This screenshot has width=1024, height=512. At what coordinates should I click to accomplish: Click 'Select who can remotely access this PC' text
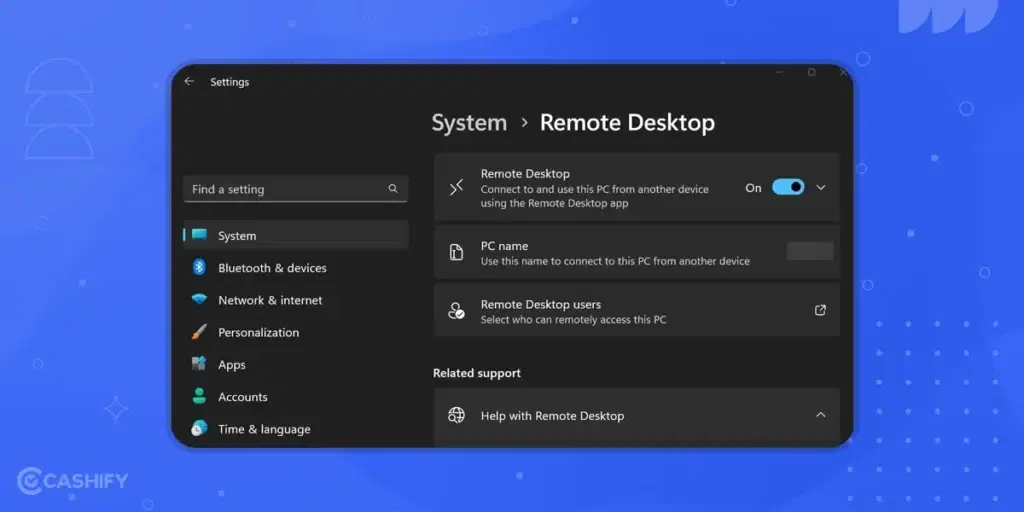[x=573, y=320]
